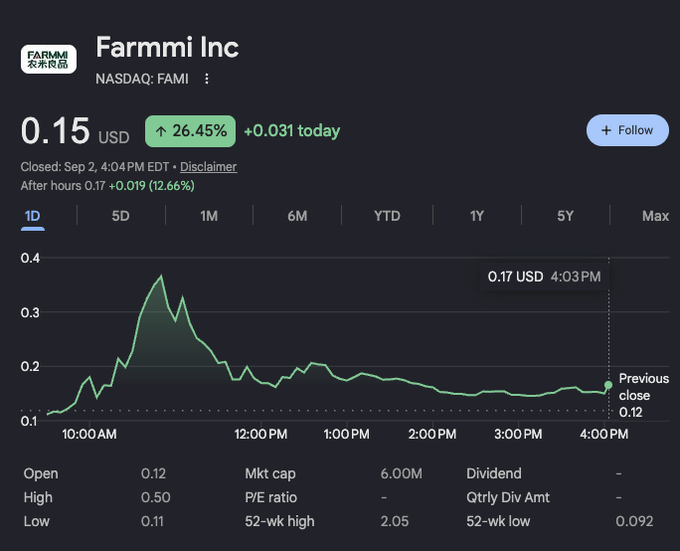Image resolution: width=680 pixels, height=551 pixels.
Task: Click the 12:00 PM axis label
Action: 261,434
